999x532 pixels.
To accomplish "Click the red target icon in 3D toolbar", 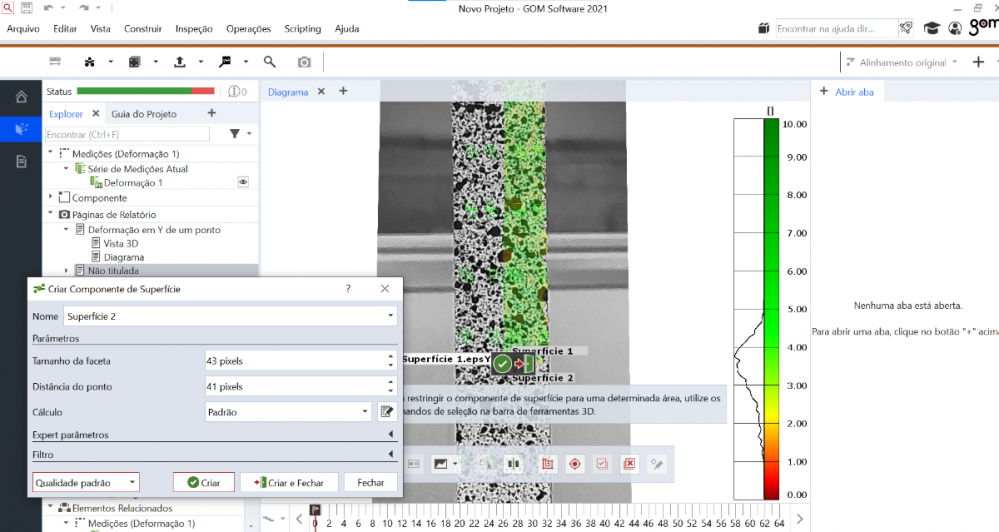I will click(x=574, y=464).
